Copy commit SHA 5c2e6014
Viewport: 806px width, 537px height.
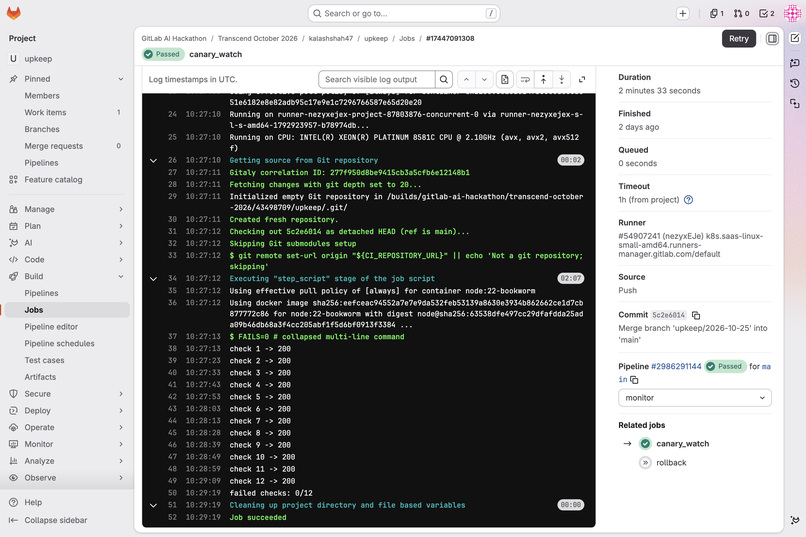[696, 315]
